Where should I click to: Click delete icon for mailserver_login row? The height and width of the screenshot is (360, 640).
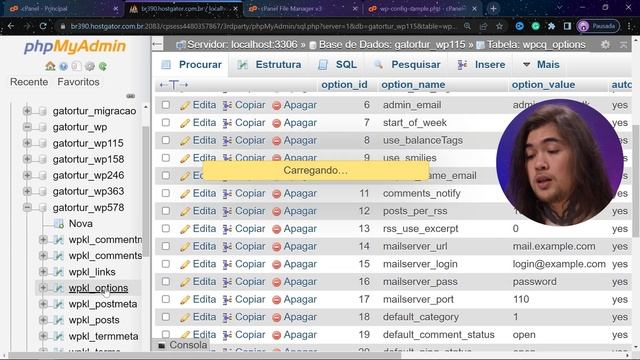point(276,264)
